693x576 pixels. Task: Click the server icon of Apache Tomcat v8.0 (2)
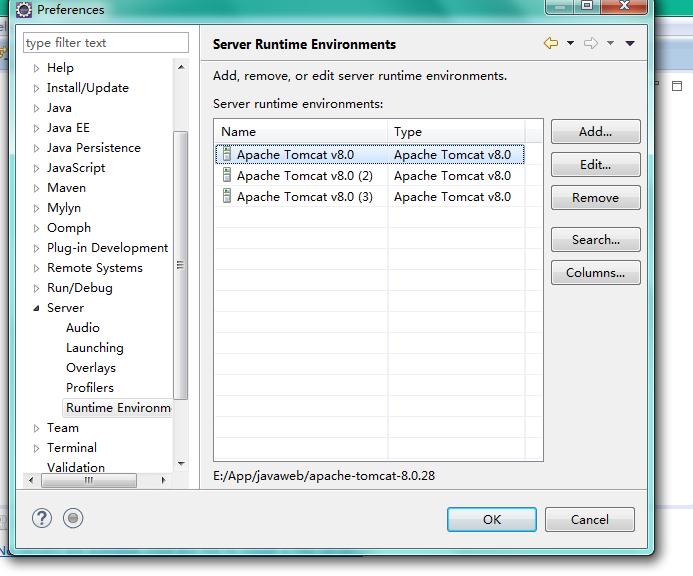(x=227, y=175)
